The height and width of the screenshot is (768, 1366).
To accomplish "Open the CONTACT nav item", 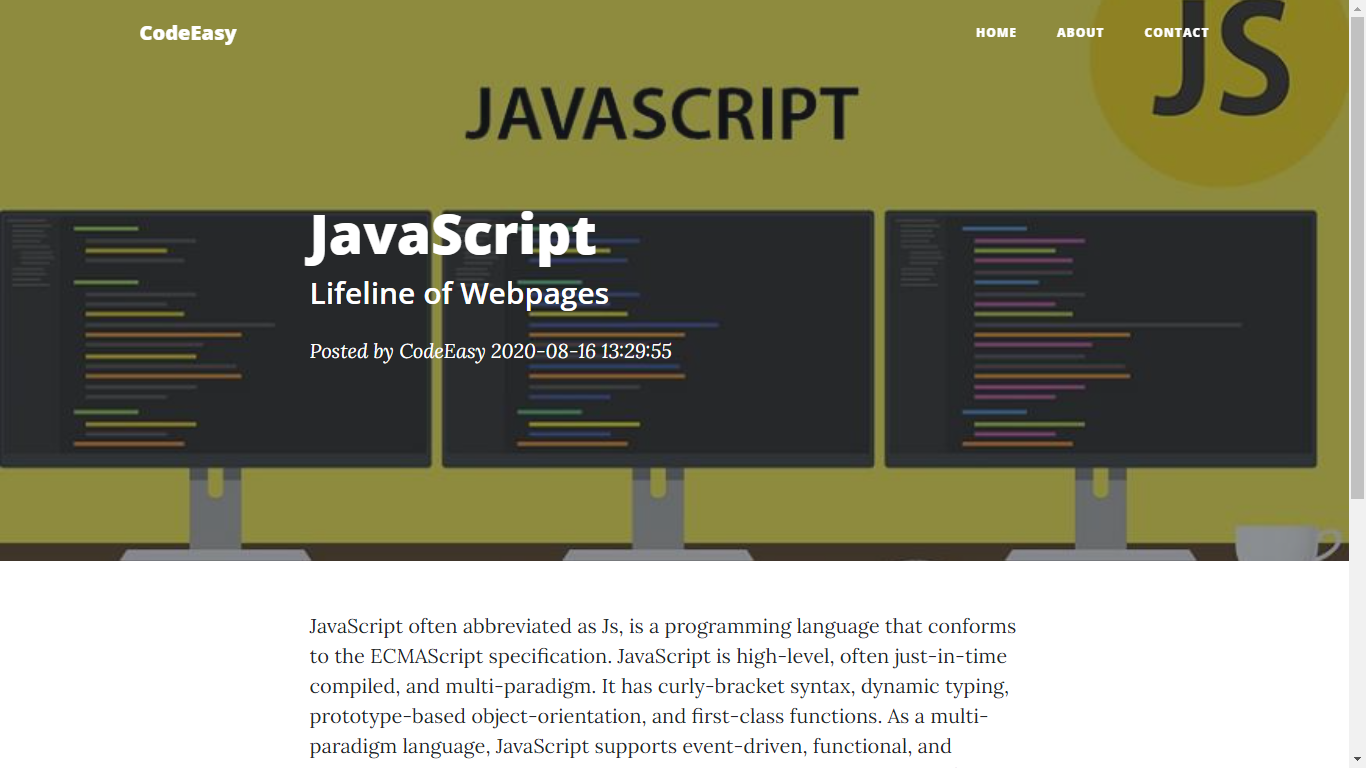I will [x=1176, y=33].
